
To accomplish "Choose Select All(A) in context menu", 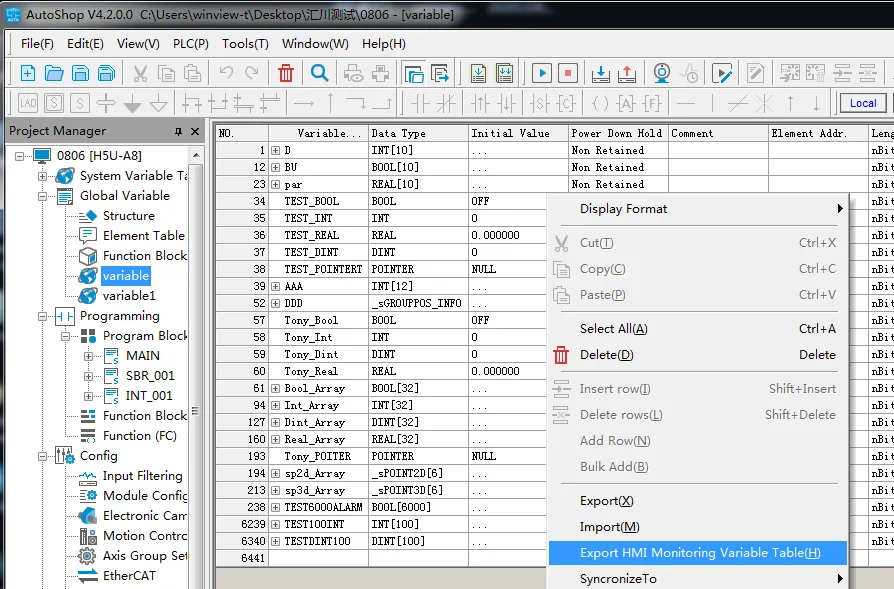I will tap(698, 328).
